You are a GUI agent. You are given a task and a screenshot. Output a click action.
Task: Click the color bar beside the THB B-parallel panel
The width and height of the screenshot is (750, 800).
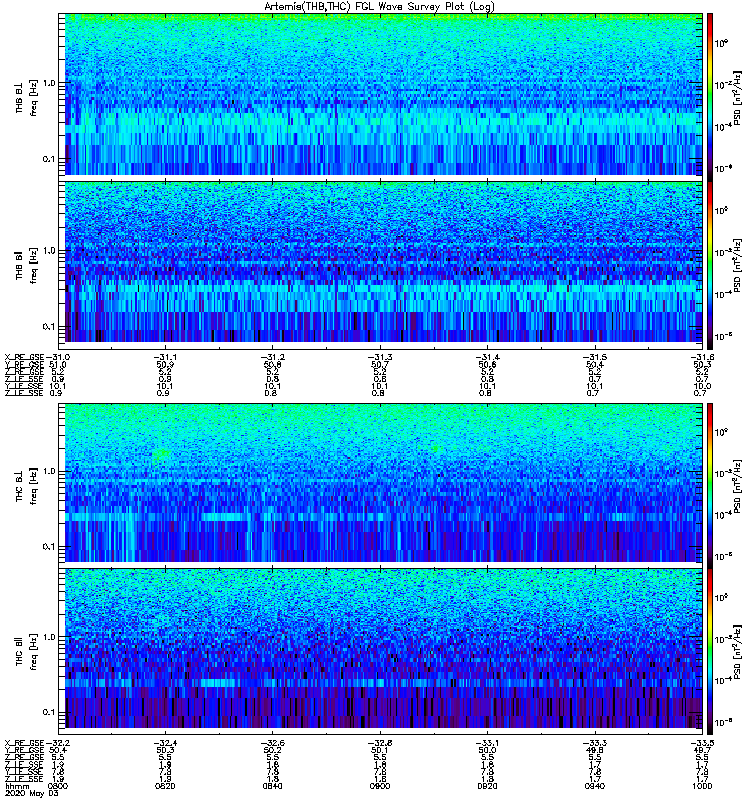pyautogui.click(x=710, y=266)
